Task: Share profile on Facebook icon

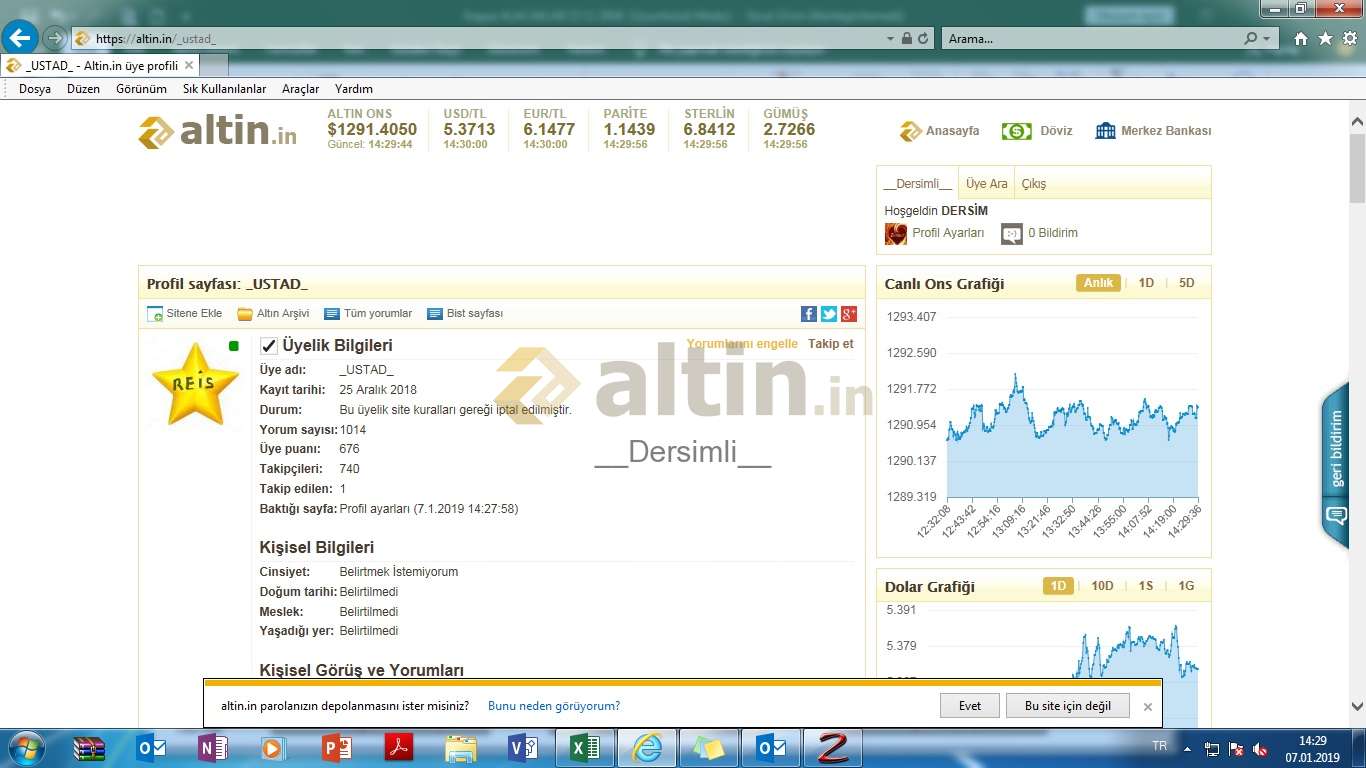Action: click(809, 314)
